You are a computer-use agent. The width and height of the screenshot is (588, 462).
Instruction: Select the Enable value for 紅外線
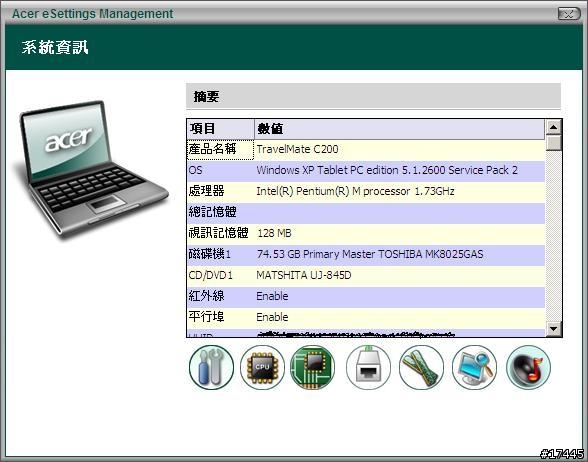pos(272,296)
